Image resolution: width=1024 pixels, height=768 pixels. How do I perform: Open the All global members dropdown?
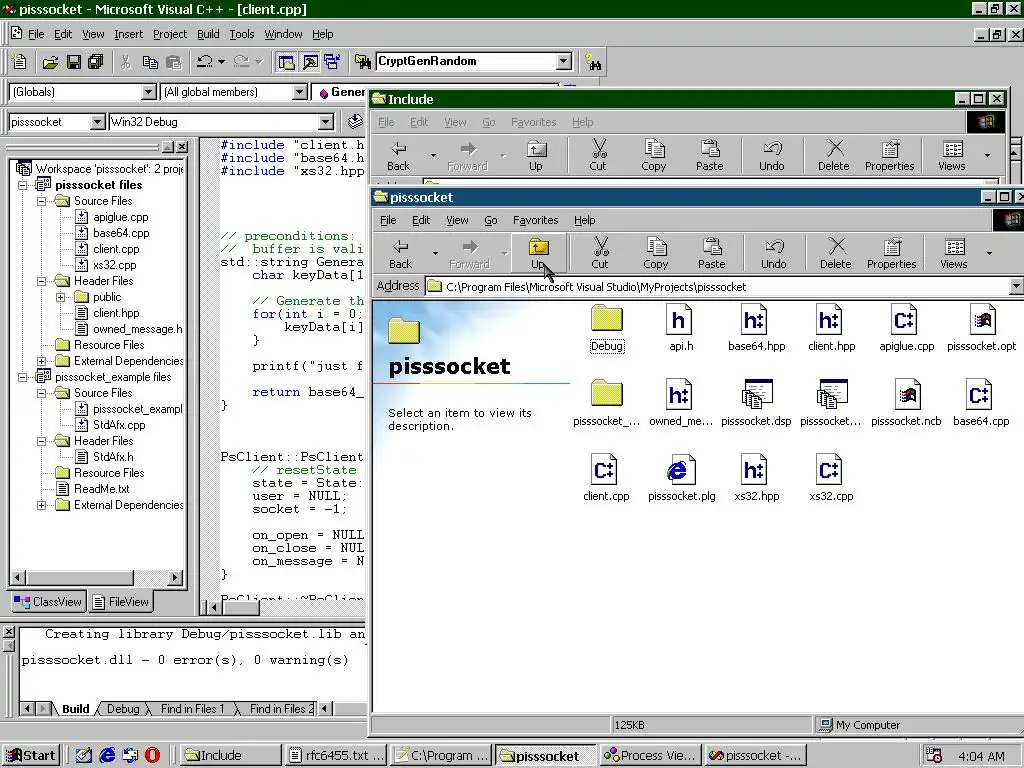[300, 92]
